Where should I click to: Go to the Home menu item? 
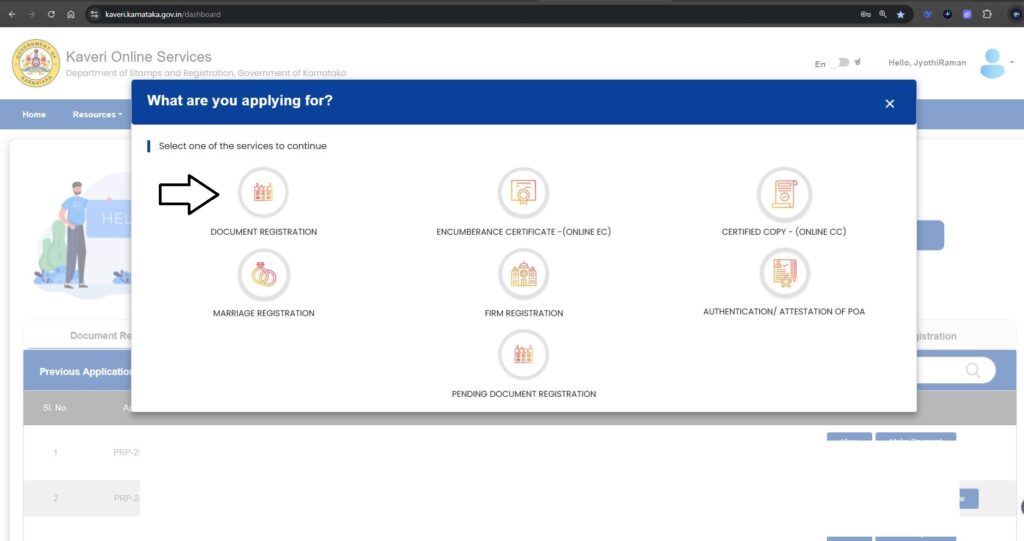click(x=34, y=114)
